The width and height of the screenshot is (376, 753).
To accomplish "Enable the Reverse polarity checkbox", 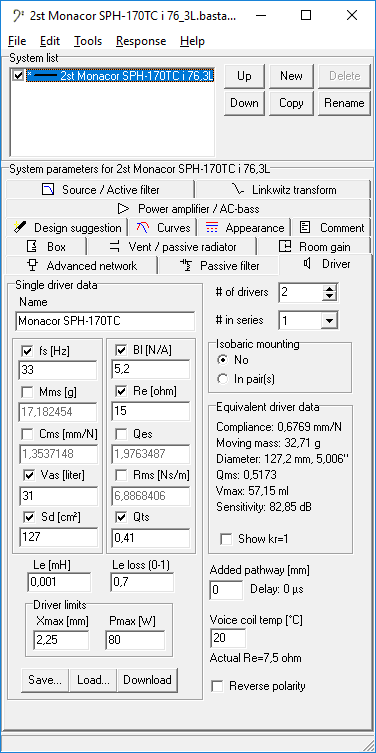I will 218,686.
